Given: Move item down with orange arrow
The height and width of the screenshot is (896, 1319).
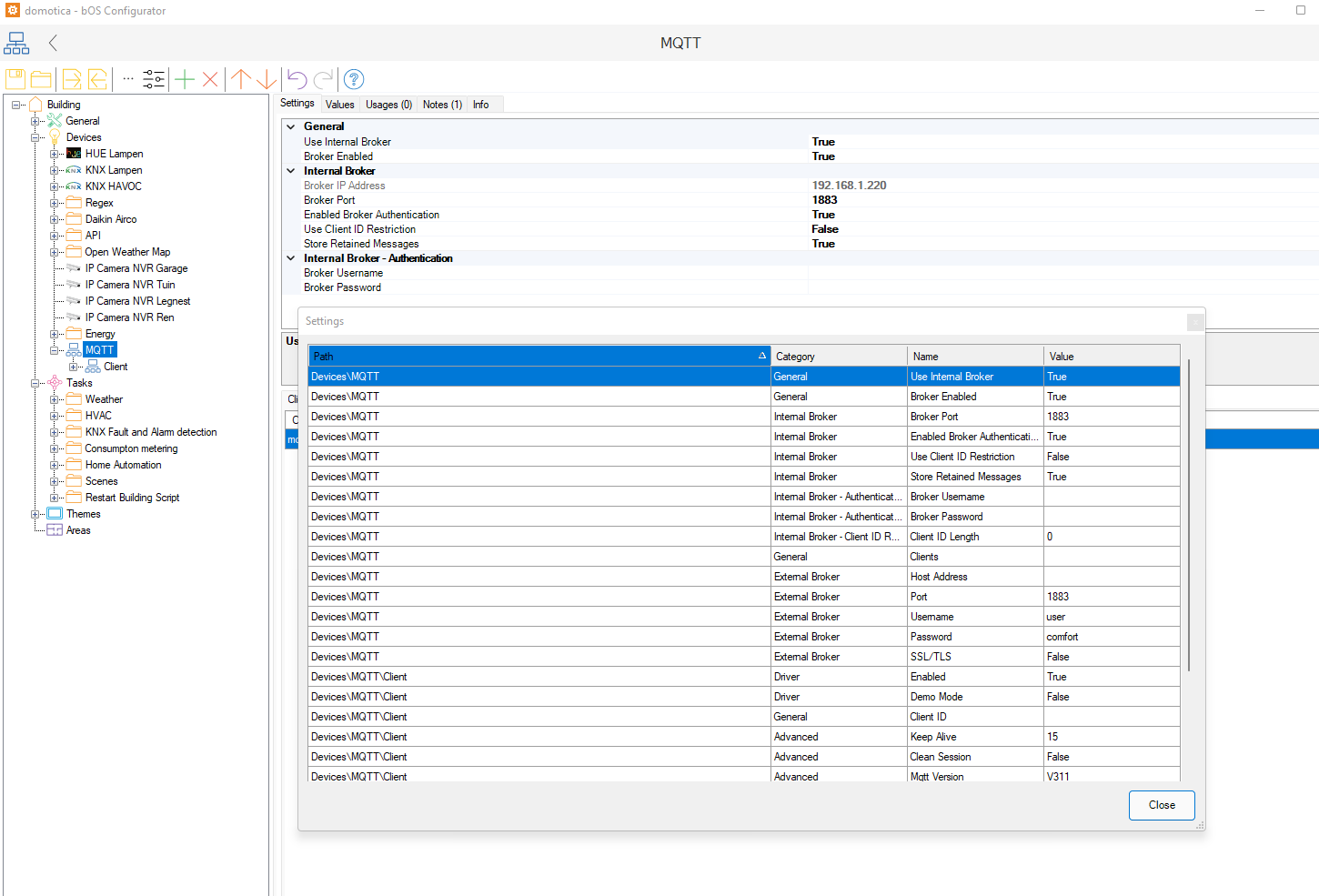Looking at the screenshot, I should coord(266,79).
